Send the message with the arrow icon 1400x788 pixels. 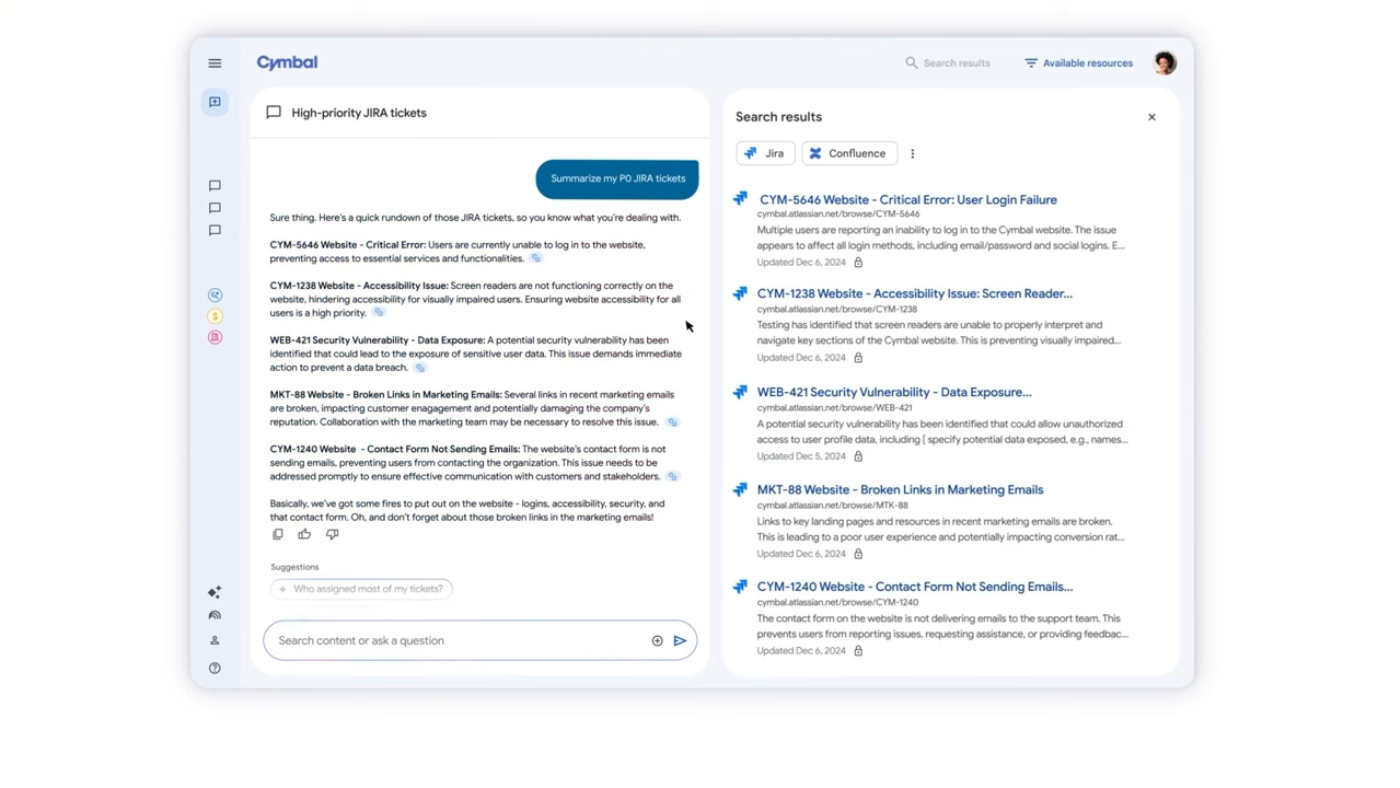pos(680,641)
